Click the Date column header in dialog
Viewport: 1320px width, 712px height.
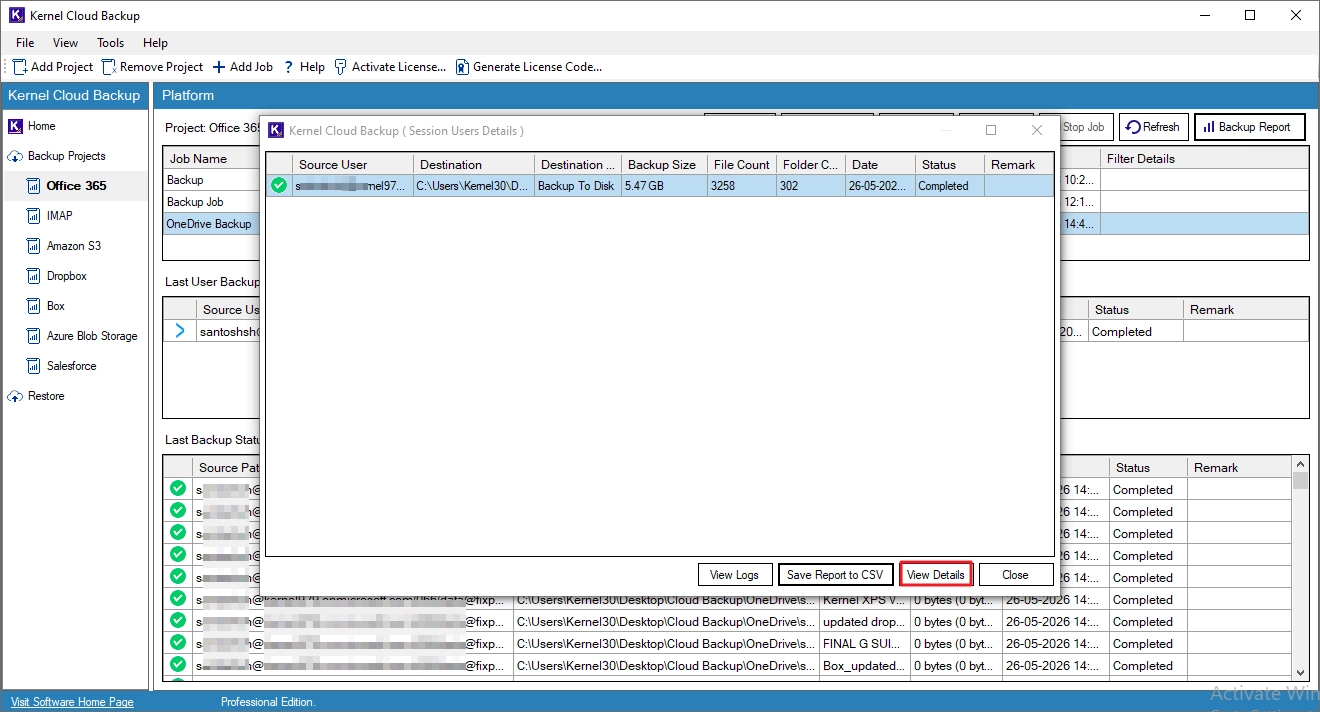(880, 165)
